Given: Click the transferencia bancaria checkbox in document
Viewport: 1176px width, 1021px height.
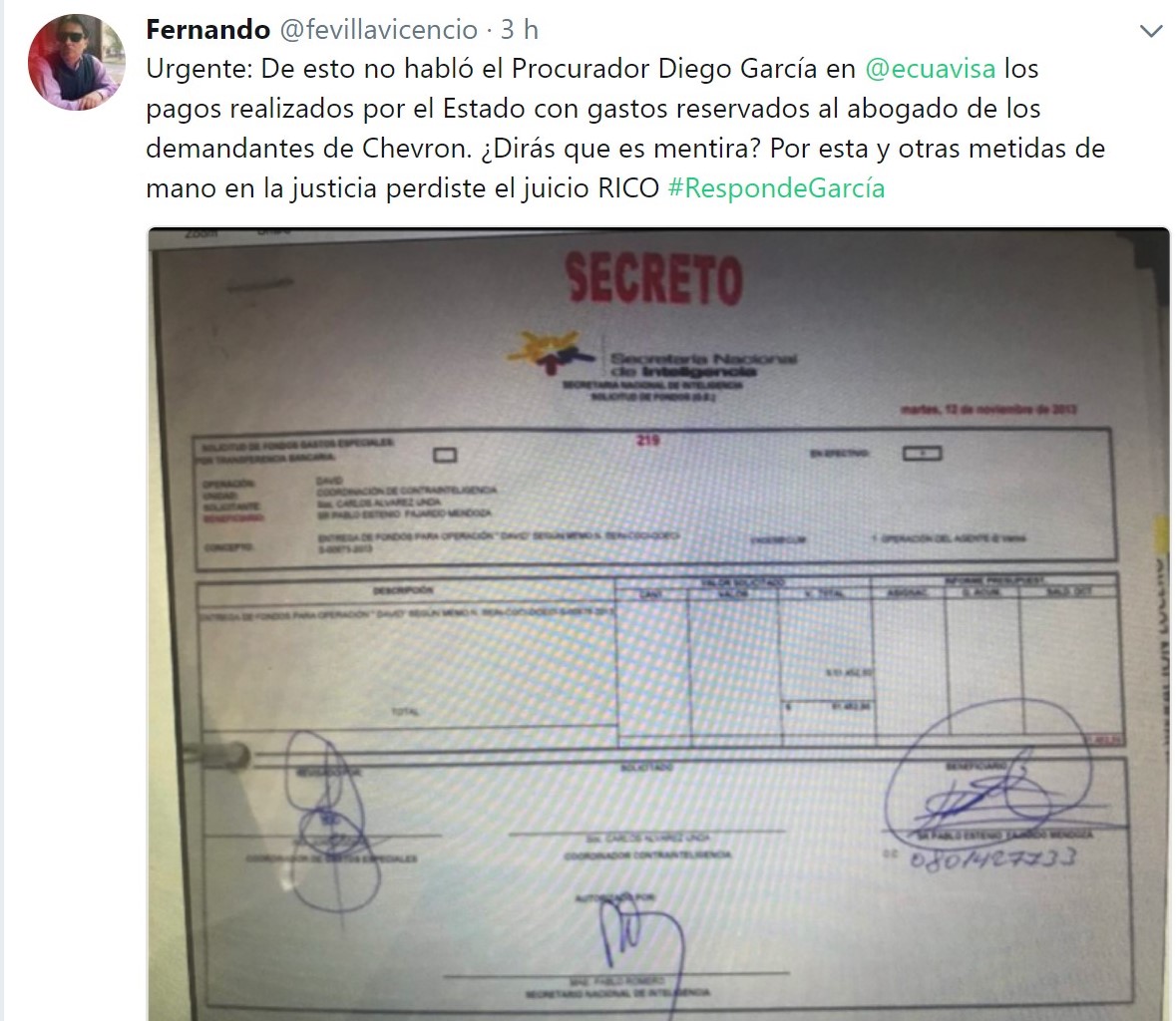Looking at the screenshot, I should tap(445, 455).
